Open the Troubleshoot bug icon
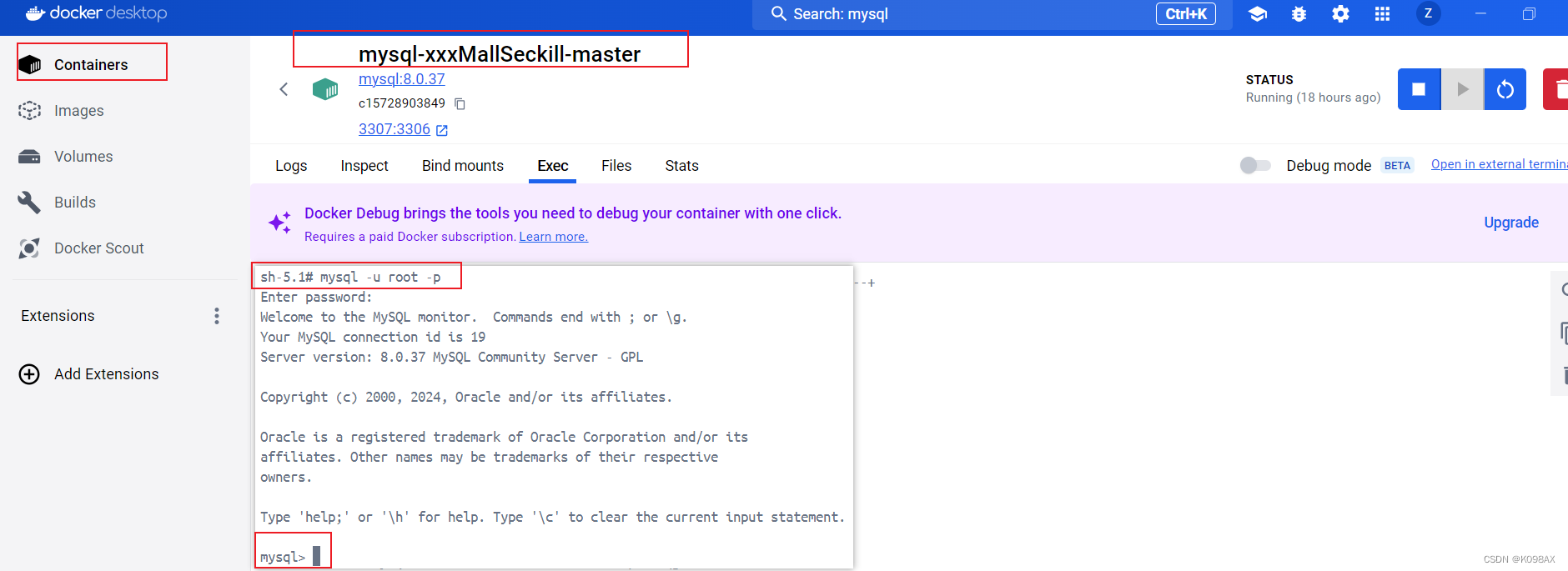The width and height of the screenshot is (1568, 571). coord(1299,14)
